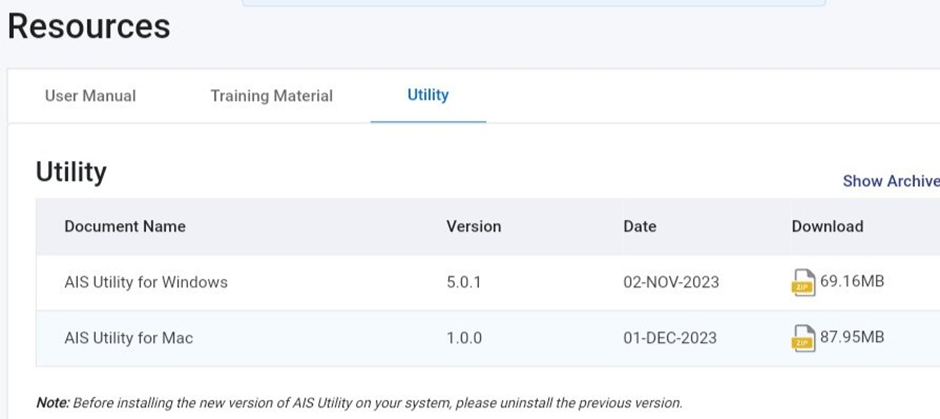Open the User Manual tab
The height and width of the screenshot is (419, 940).
coord(90,96)
